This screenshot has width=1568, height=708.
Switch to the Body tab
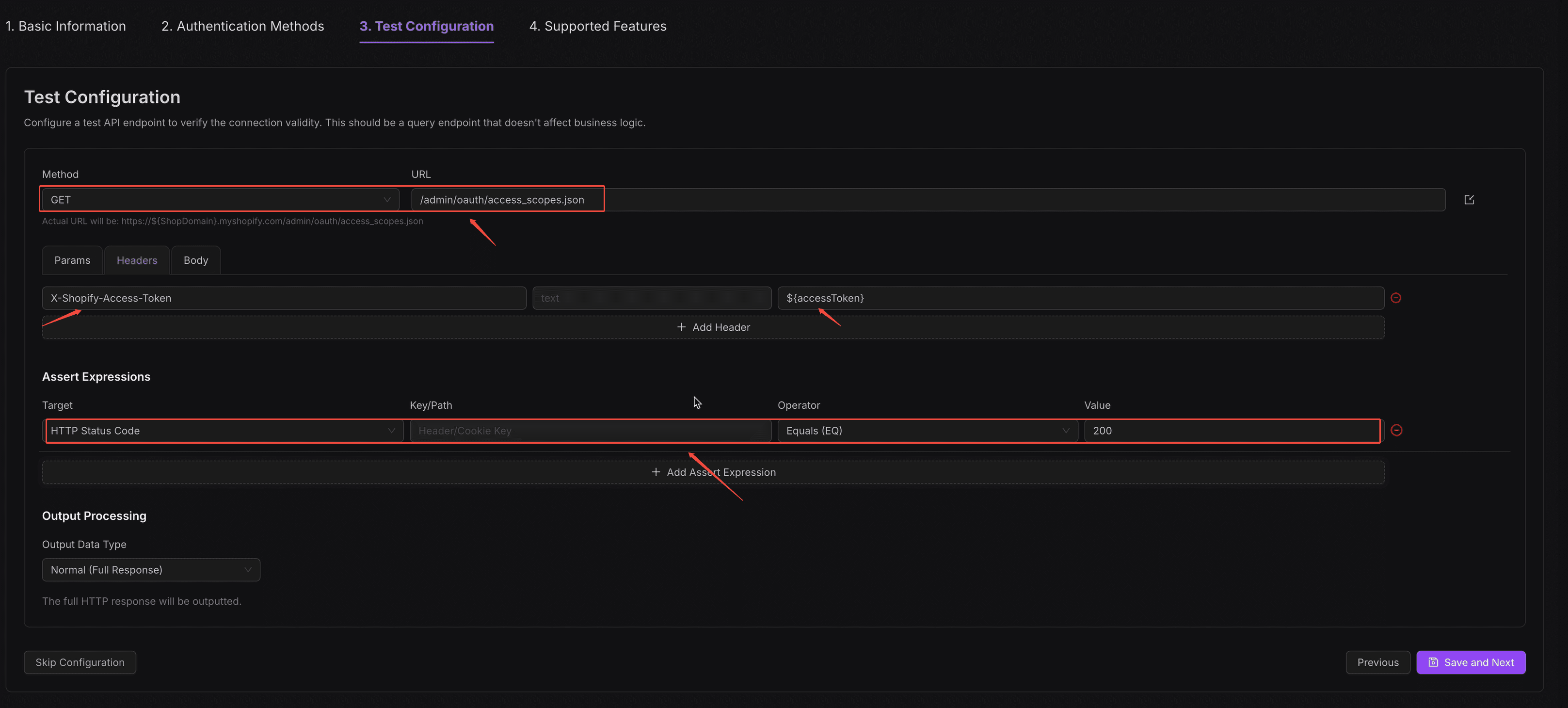tap(195, 260)
